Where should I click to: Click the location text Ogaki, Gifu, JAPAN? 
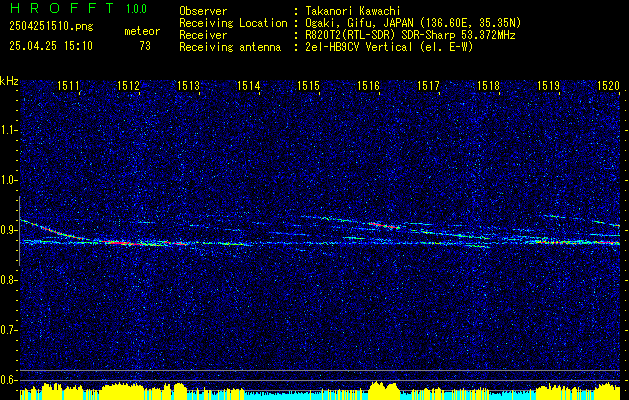pos(359,23)
